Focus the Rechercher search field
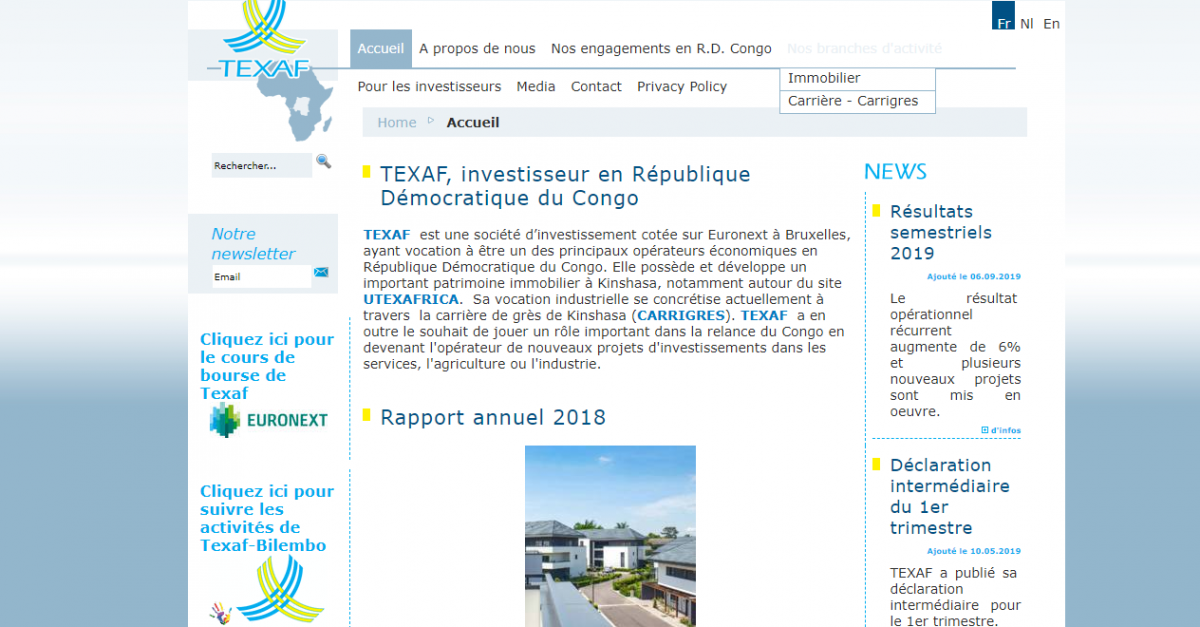The width and height of the screenshot is (1200, 627). coord(261,165)
